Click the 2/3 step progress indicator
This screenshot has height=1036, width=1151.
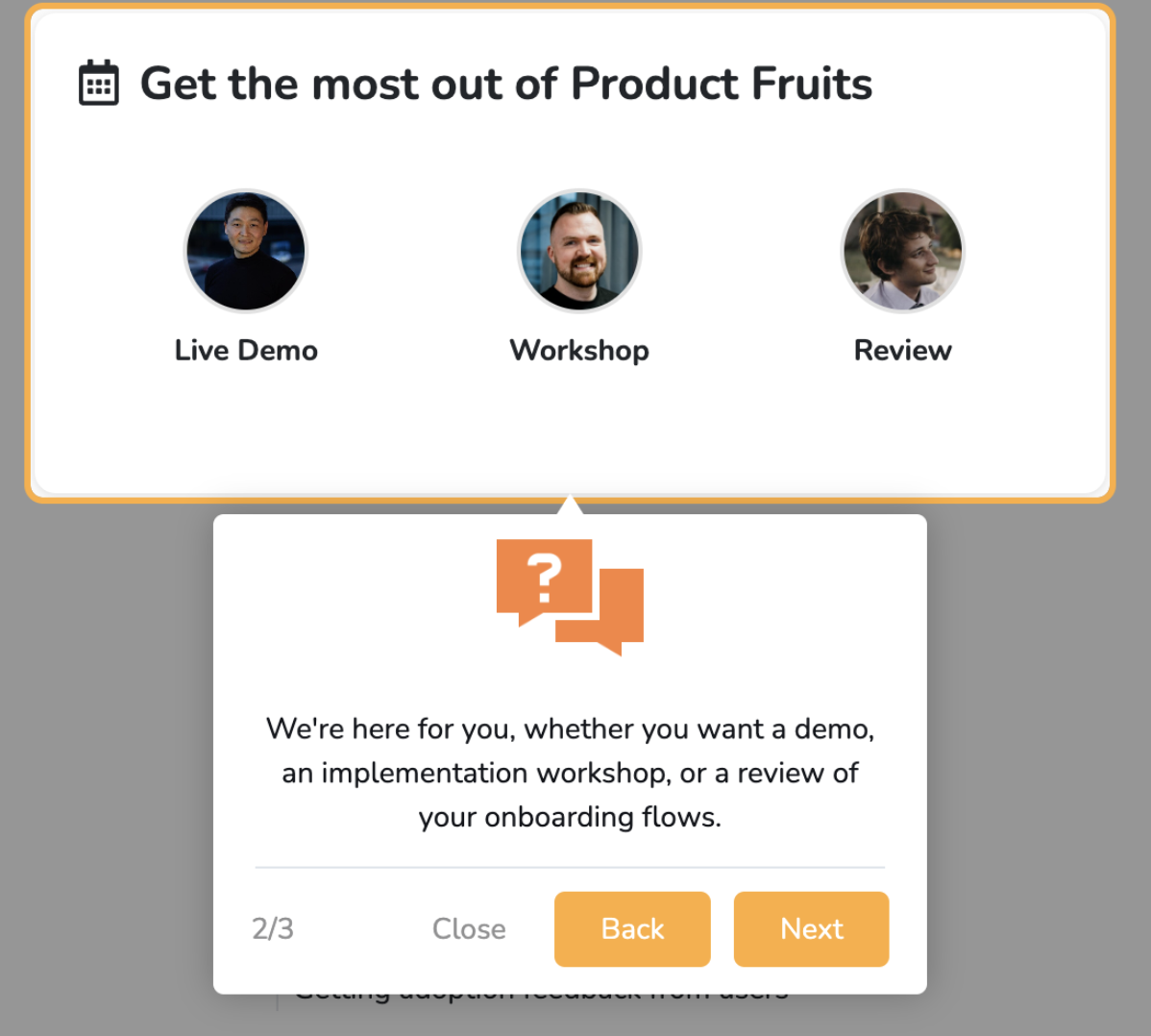point(272,928)
